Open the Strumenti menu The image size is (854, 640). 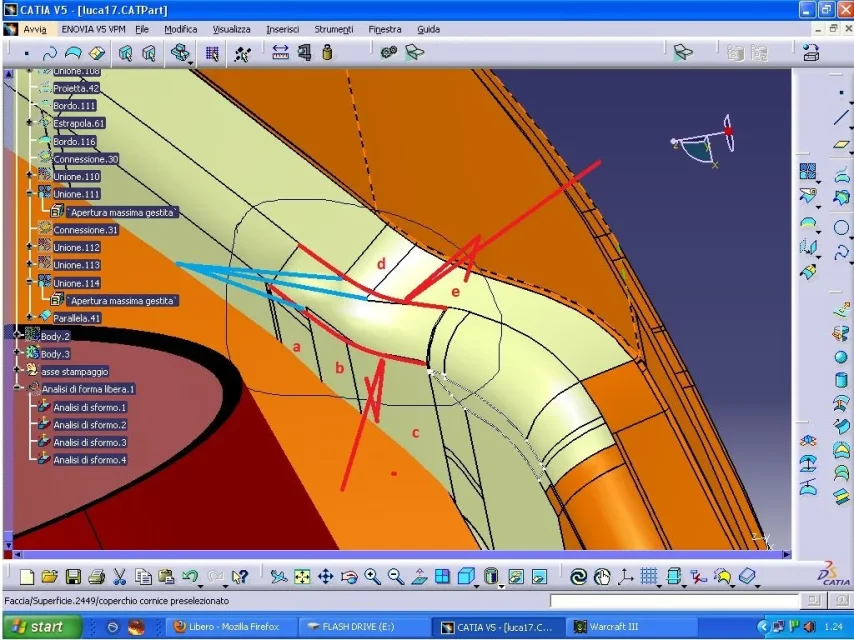pos(334,29)
